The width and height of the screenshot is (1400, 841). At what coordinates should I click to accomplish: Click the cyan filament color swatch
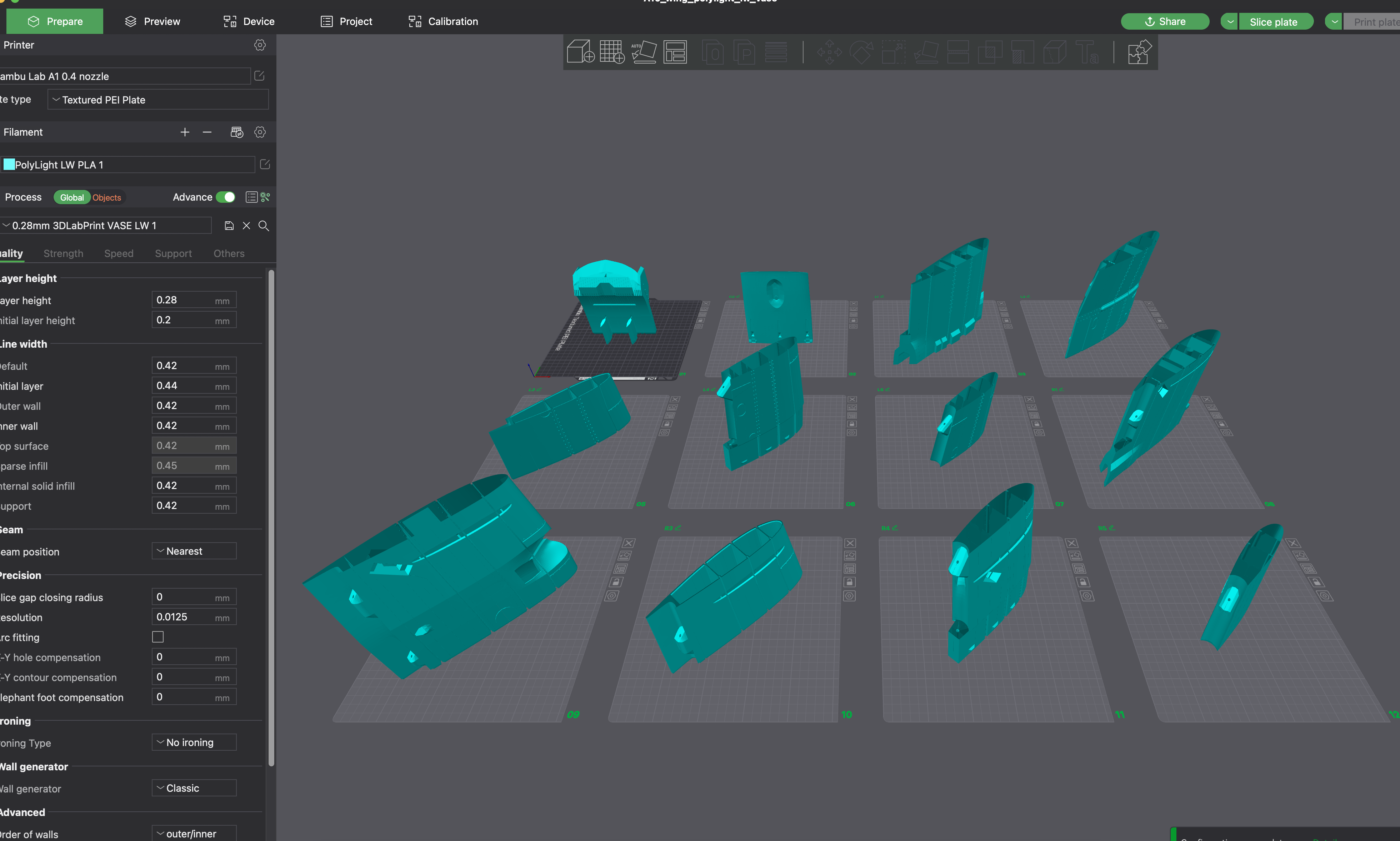point(7,163)
